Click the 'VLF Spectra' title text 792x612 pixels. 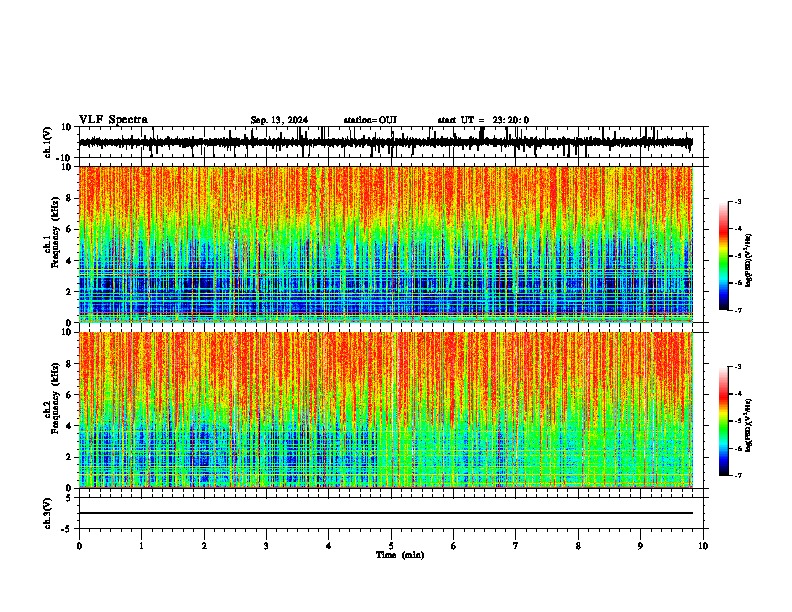point(113,120)
